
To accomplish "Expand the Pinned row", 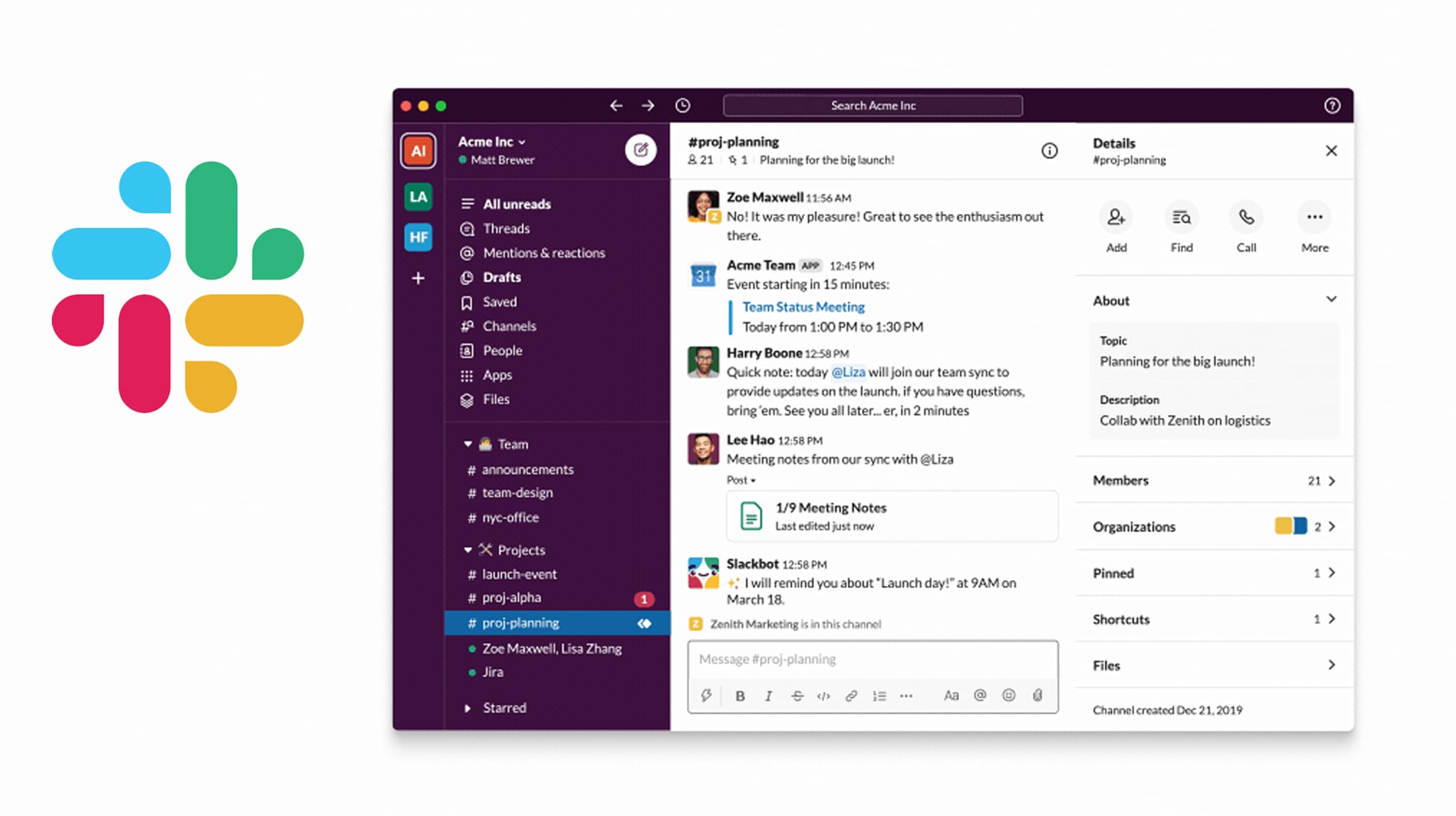I will point(1215,573).
